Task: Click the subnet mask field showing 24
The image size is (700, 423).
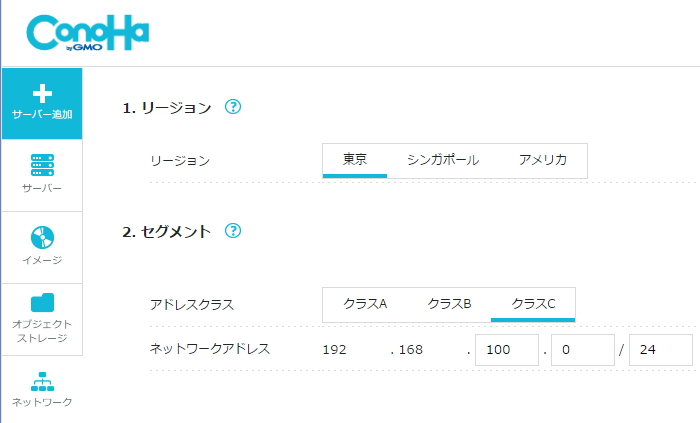Action: [x=660, y=350]
